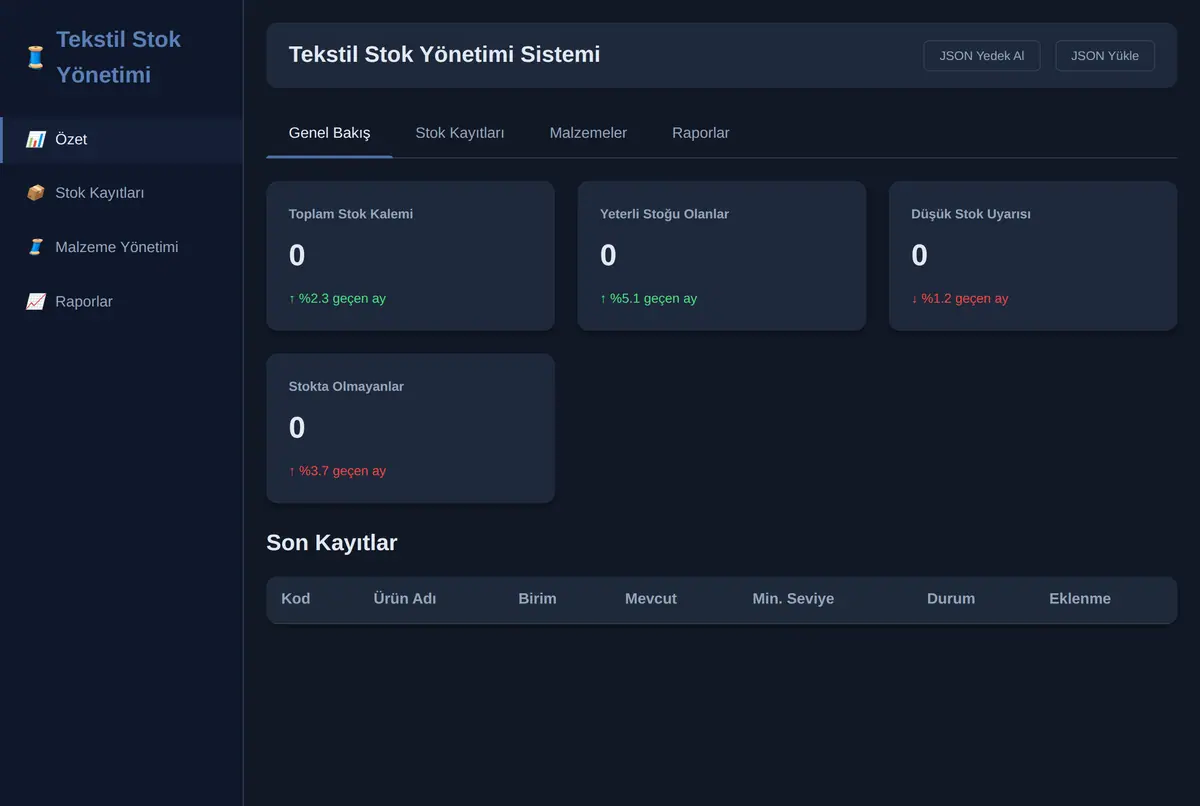The width and height of the screenshot is (1200, 806).
Task: Click the Mevcut column header
Action: [651, 599]
